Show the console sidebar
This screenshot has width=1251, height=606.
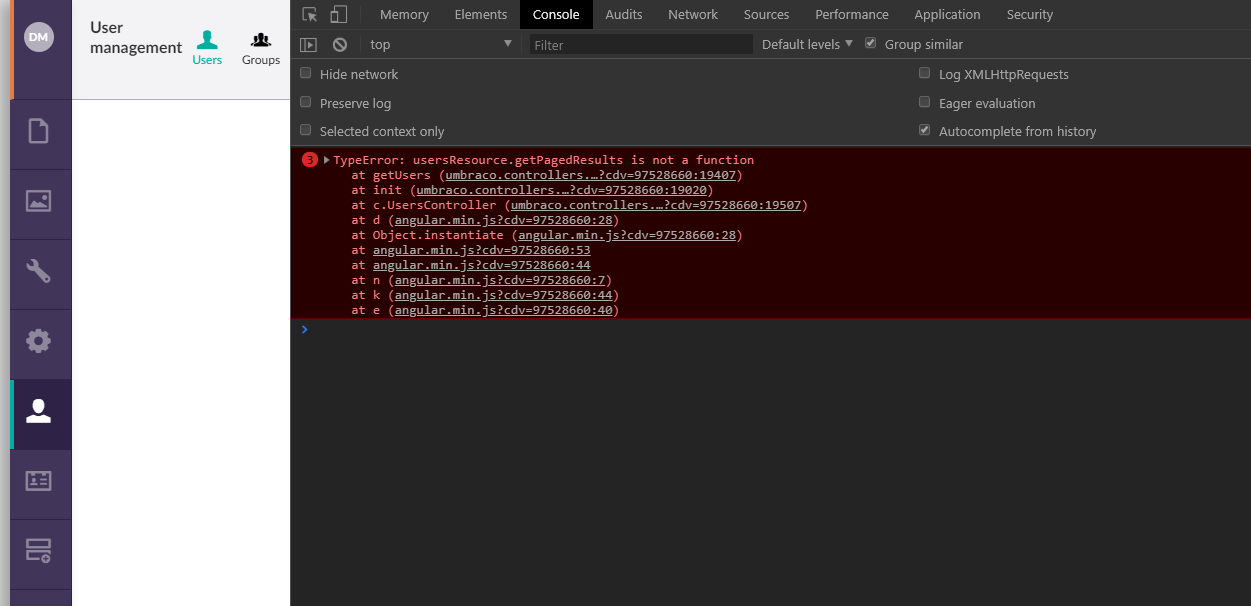tap(309, 44)
